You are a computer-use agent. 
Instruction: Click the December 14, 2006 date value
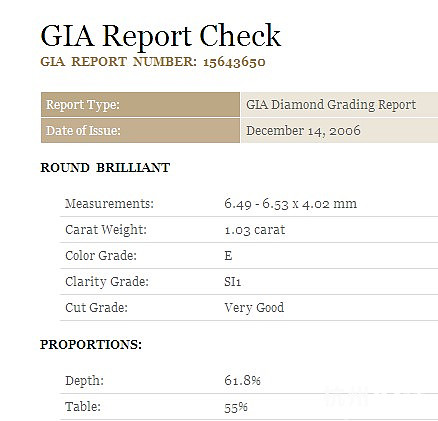[x=303, y=131]
